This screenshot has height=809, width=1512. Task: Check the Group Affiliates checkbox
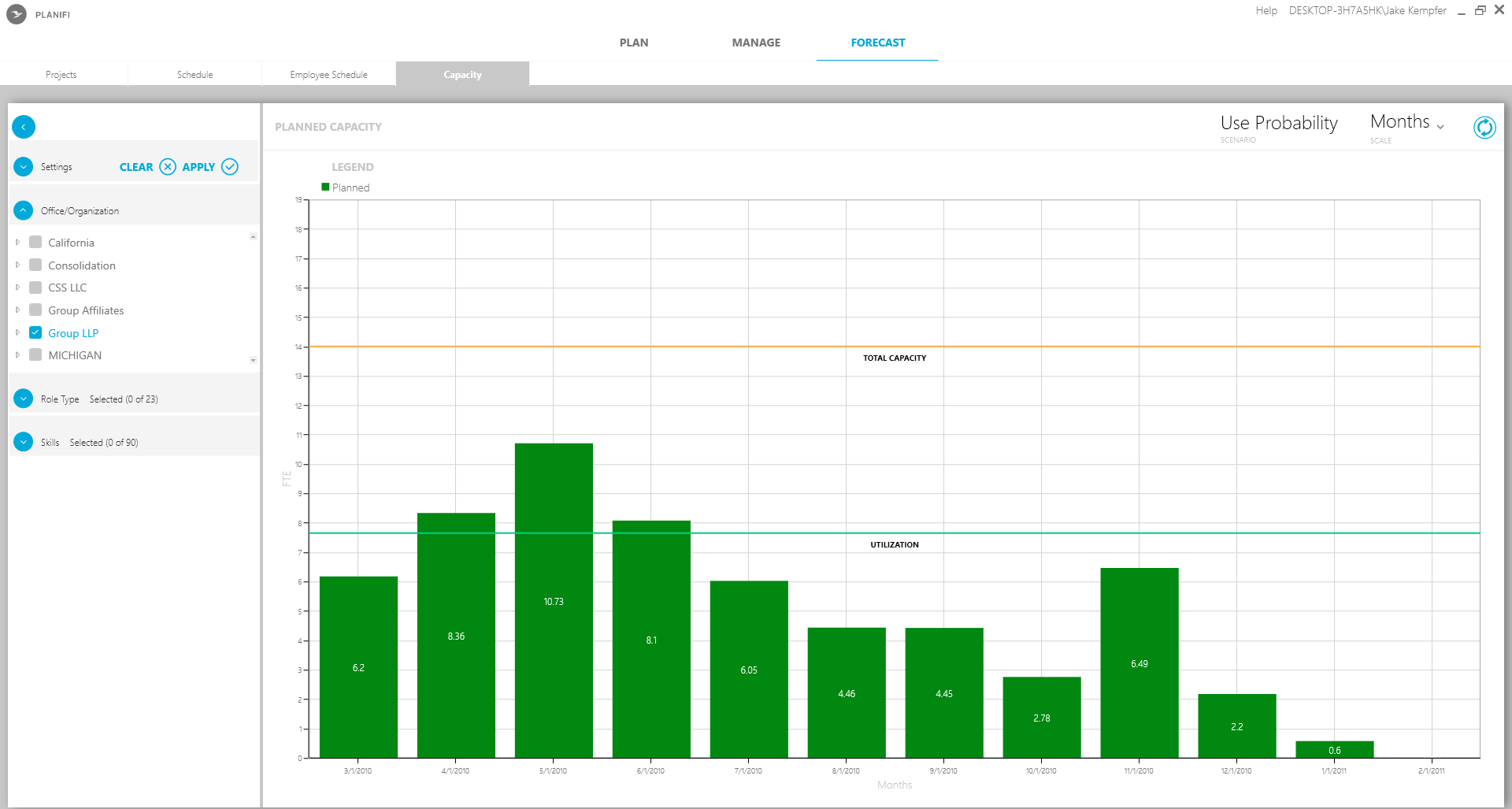[x=35, y=310]
